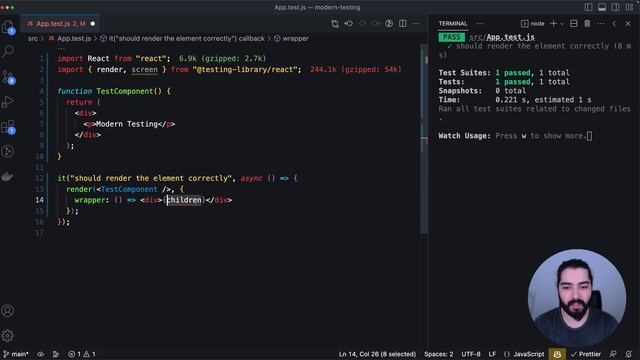Click the unsaved dot on App.test.js tab

93,24
